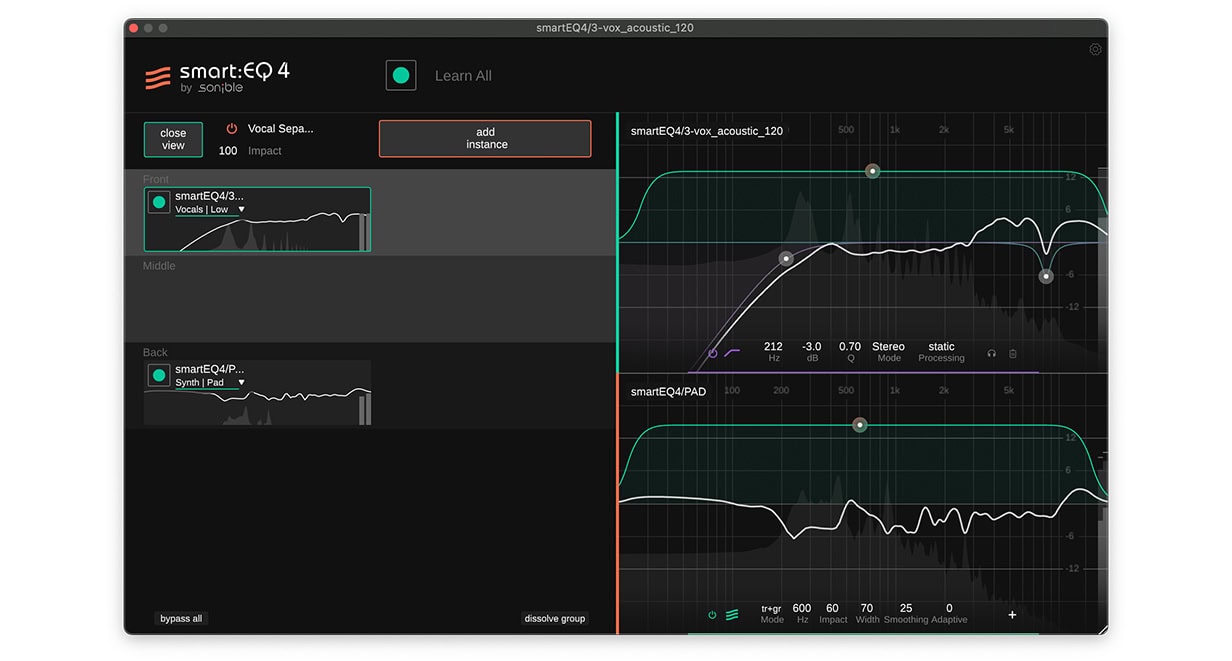The width and height of the screenshot is (1232, 661).
Task: Toggle the learn button on smartEQ4/3... vocal instance
Action: 158,203
